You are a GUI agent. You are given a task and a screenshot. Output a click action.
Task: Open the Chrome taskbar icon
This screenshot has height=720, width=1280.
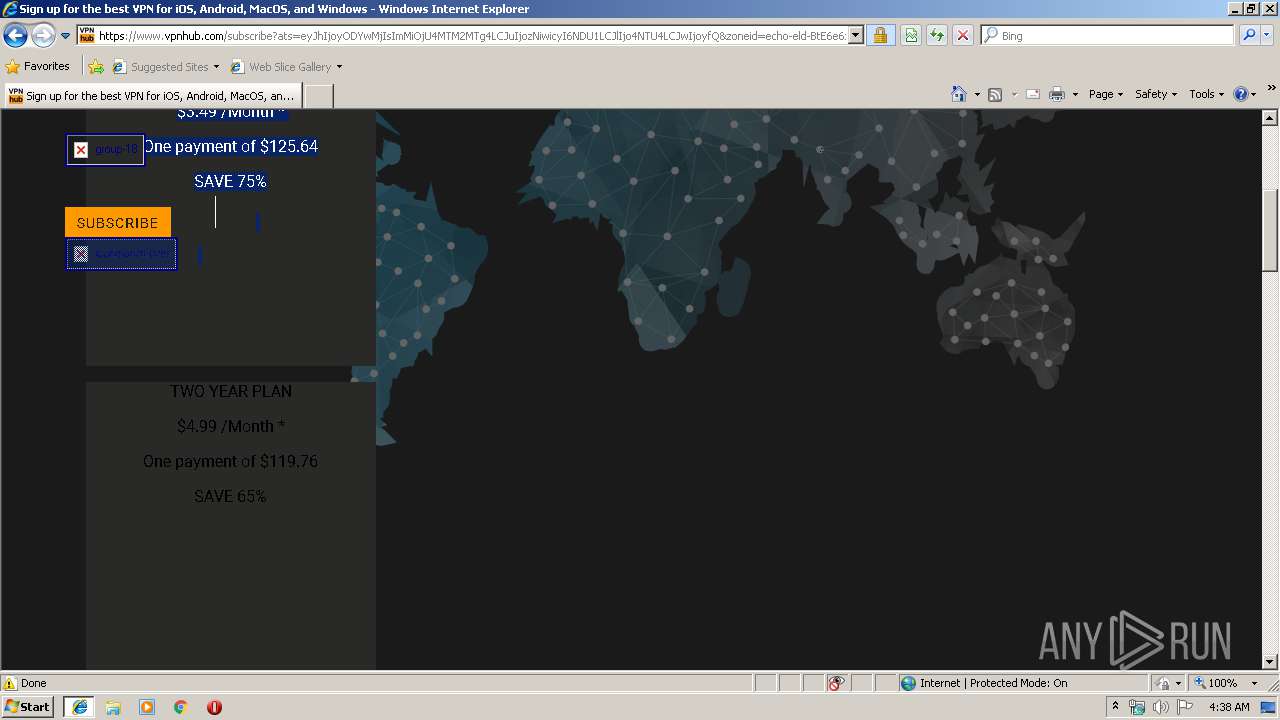tap(181, 707)
